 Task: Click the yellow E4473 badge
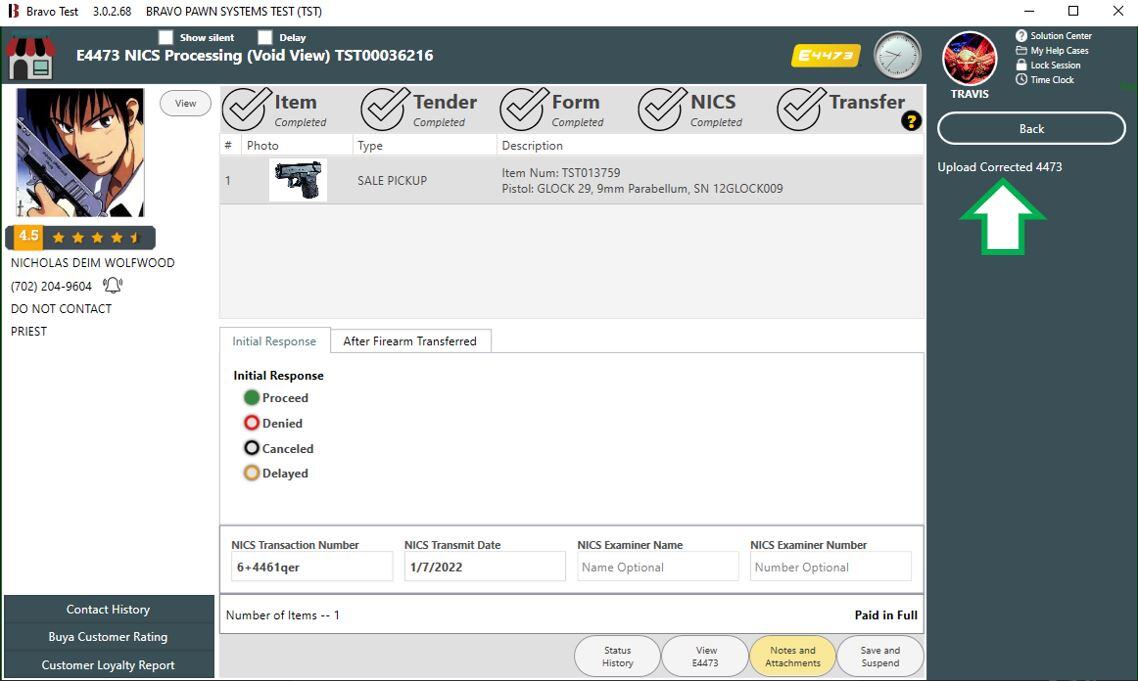click(826, 55)
